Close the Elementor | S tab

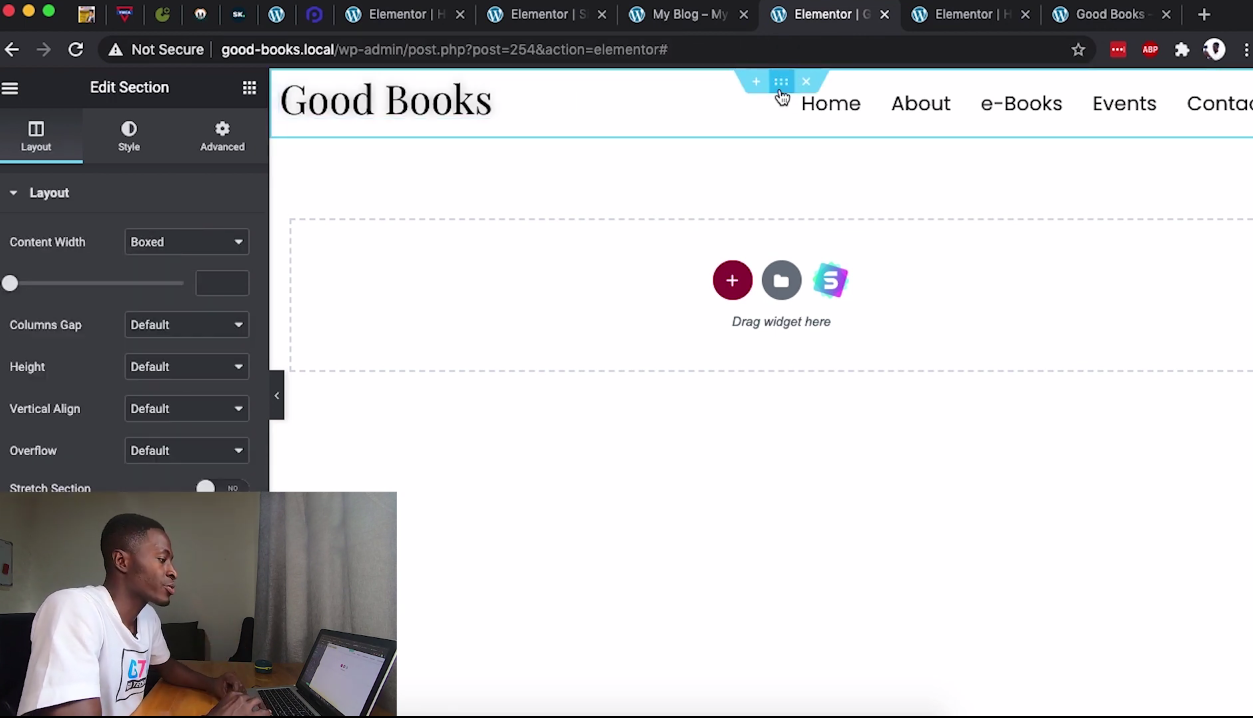pyautogui.click(x=602, y=15)
